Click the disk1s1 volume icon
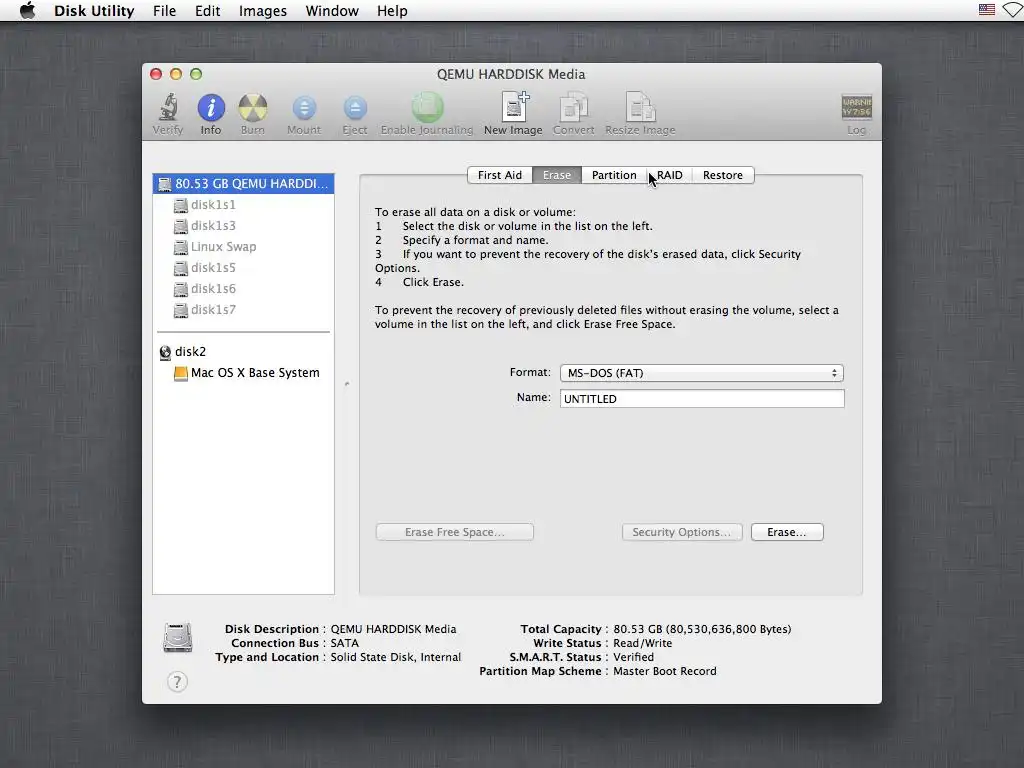This screenshot has height=768, width=1024. click(181, 205)
